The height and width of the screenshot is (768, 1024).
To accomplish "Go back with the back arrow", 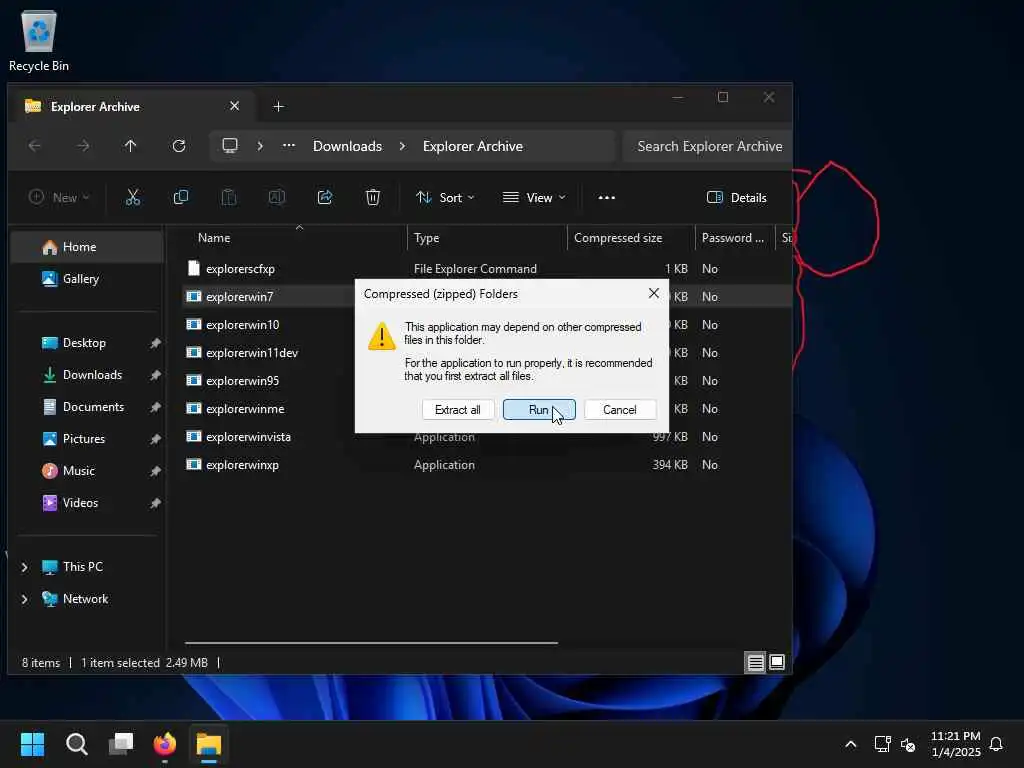I will [35, 146].
